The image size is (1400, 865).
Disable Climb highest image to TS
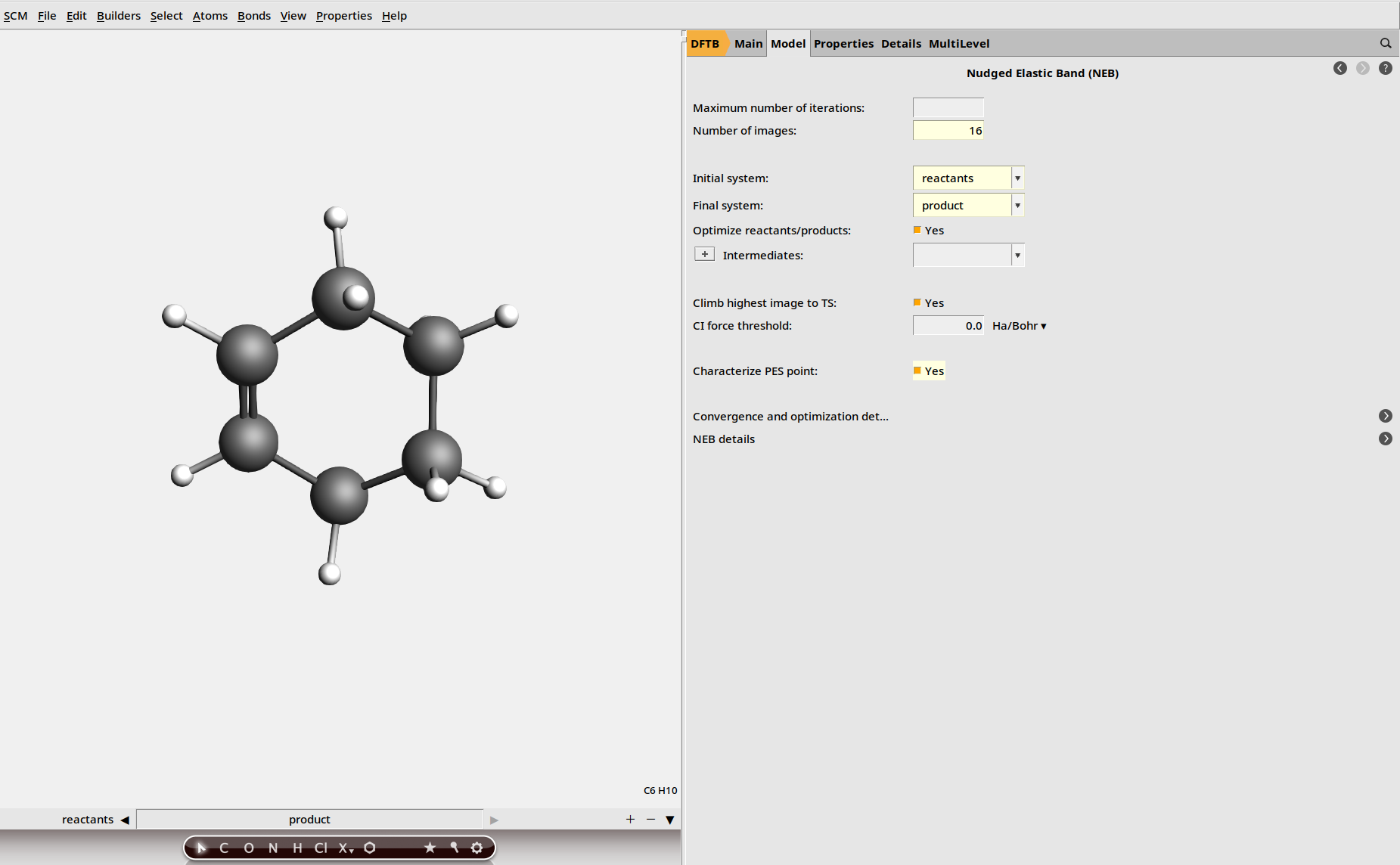click(x=917, y=302)
